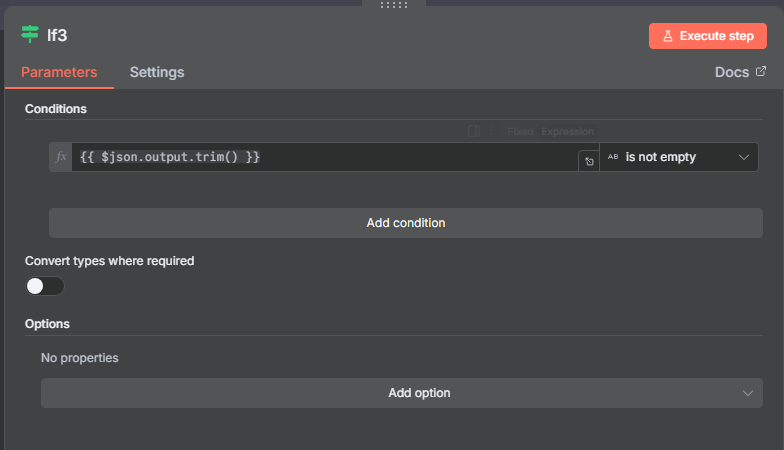The image size is (784, 450).
Task: Click the AB string type icon
Action: pyautogui.click(x=613, y=157)
